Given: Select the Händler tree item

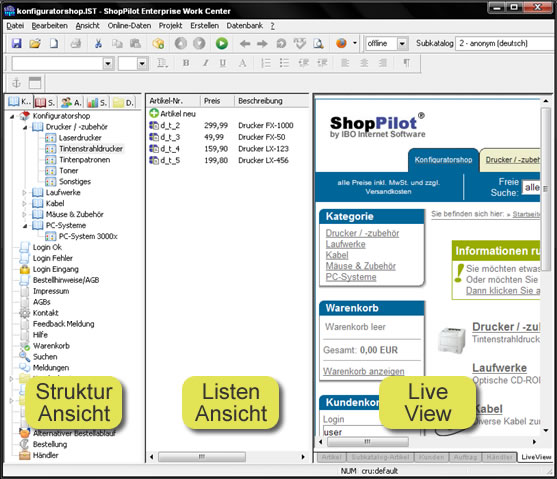Looking at the screenshot, I should (x=45, y=455).
